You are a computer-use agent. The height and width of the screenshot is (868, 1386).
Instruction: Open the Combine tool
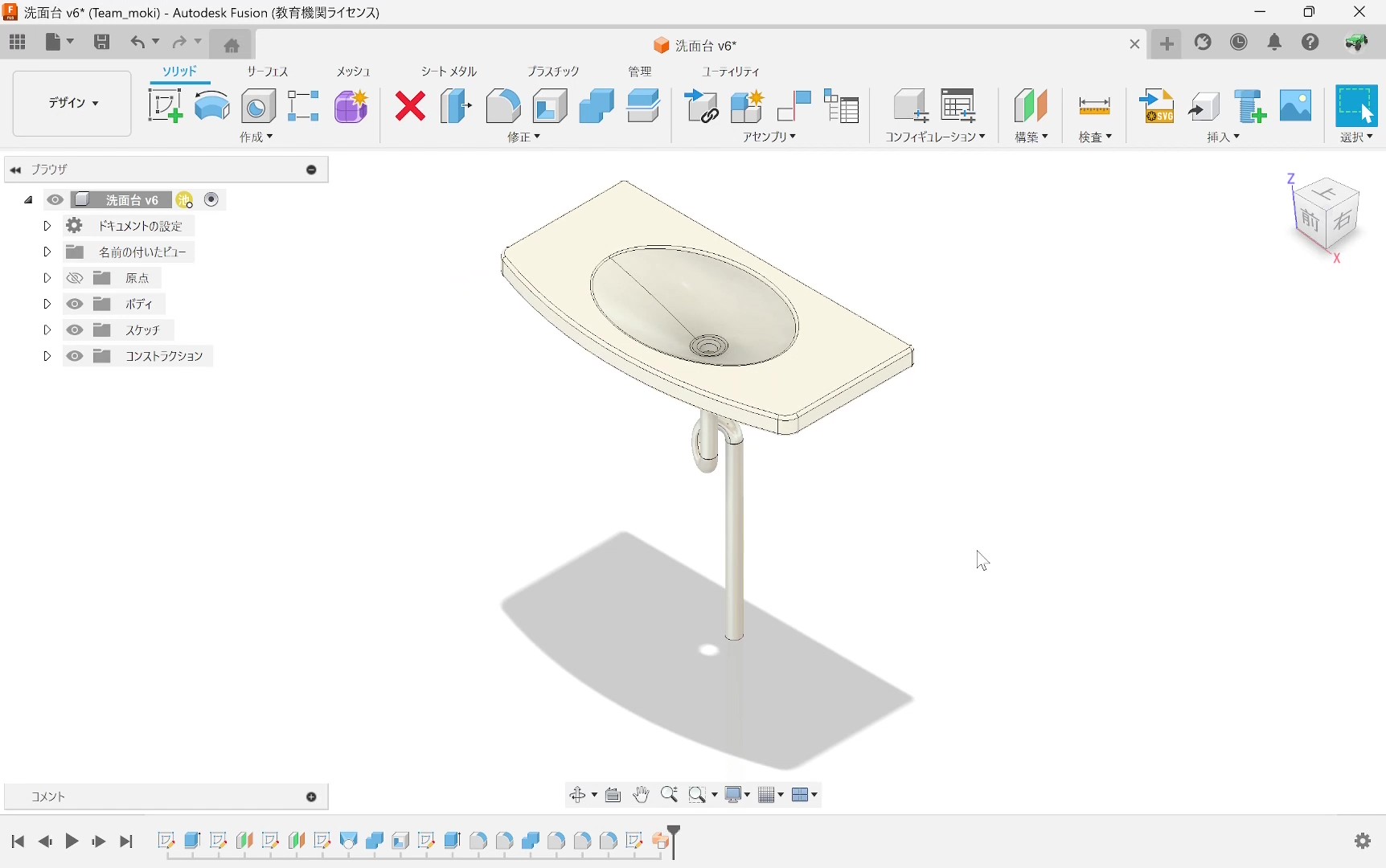tap(597, 106)
